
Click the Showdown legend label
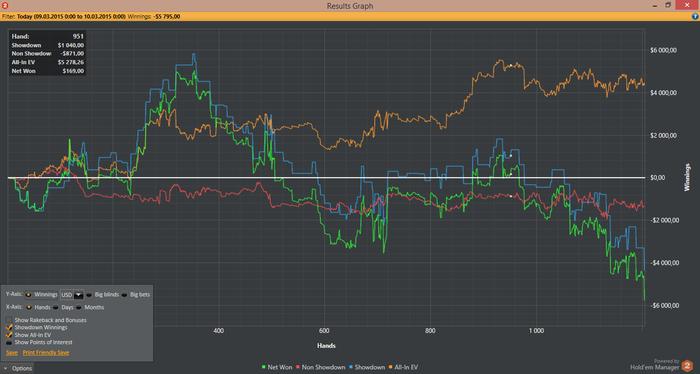pos(370,367)
